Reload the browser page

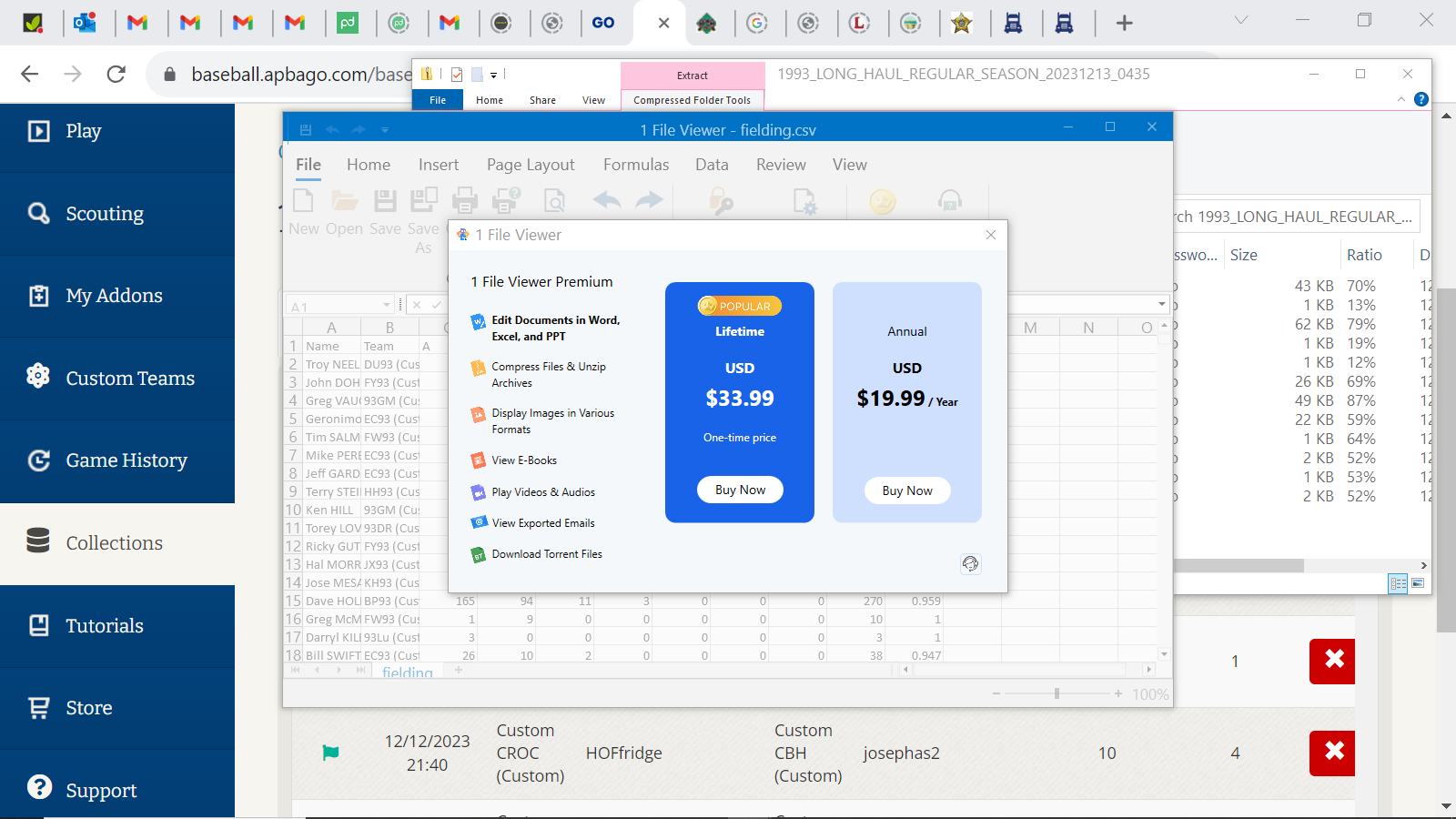[116, 75]
